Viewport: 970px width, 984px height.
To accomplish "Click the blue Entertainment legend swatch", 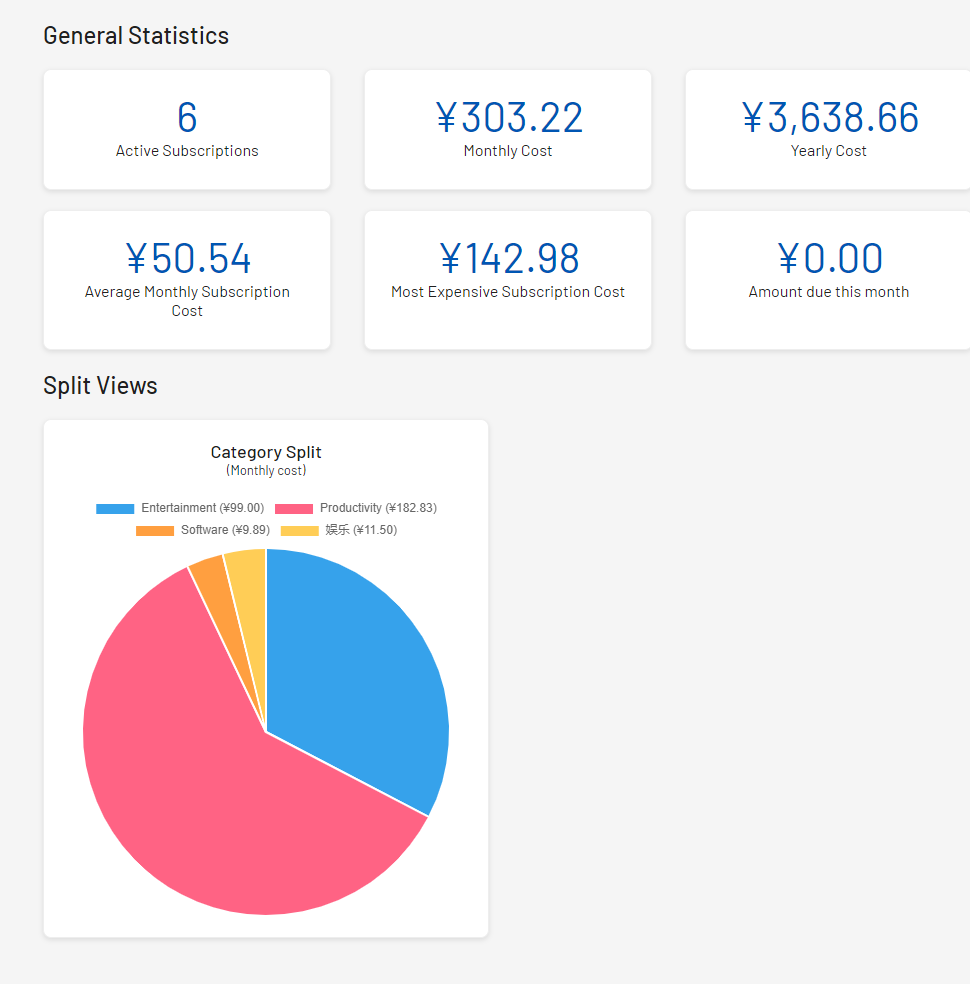I will point(115,508).
